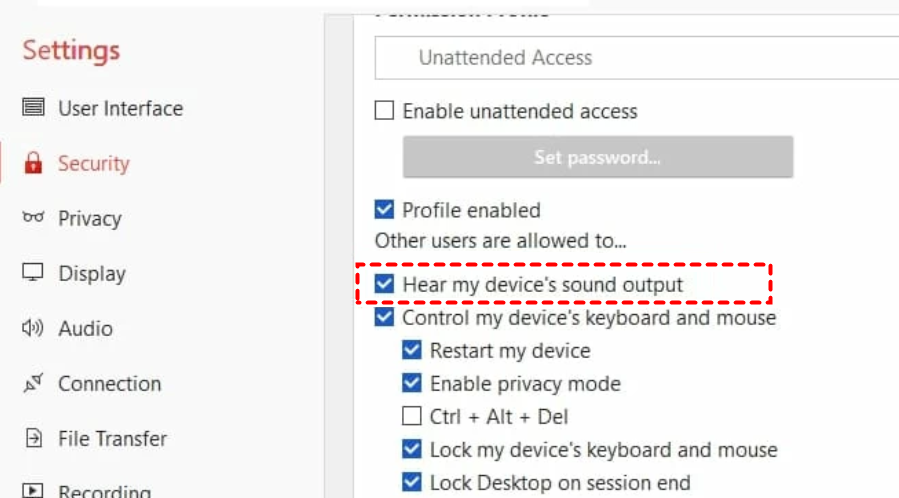Uncheck Hear my device's sound output
This screenshot has height=498, width=899.
tap(384, 285)
